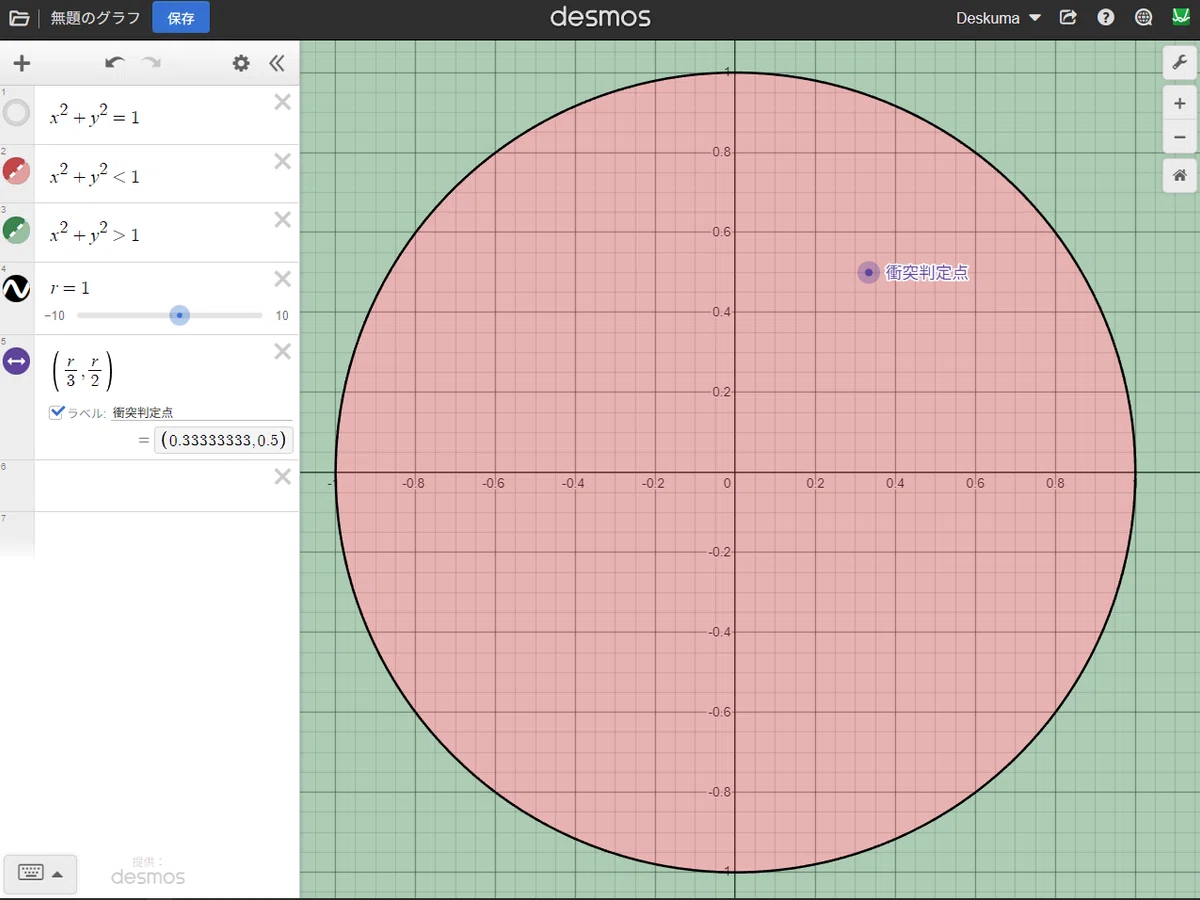Toggle visibility of x²+y²>1 green region

[x=16, y=231]
